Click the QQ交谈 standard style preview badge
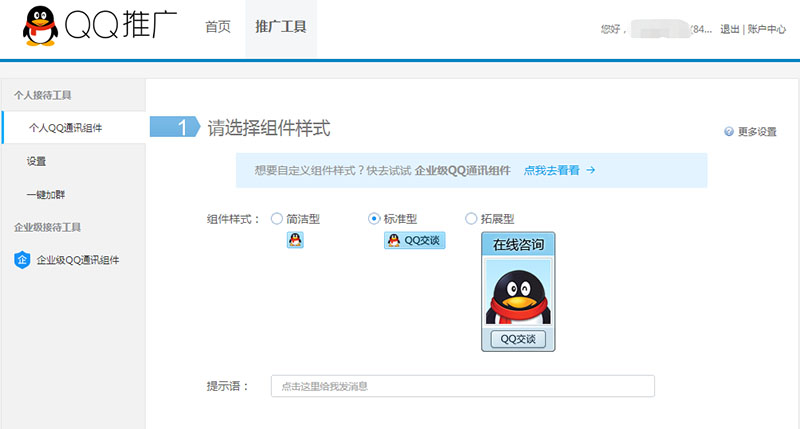 pyautogui.click(x=414, y=240)
